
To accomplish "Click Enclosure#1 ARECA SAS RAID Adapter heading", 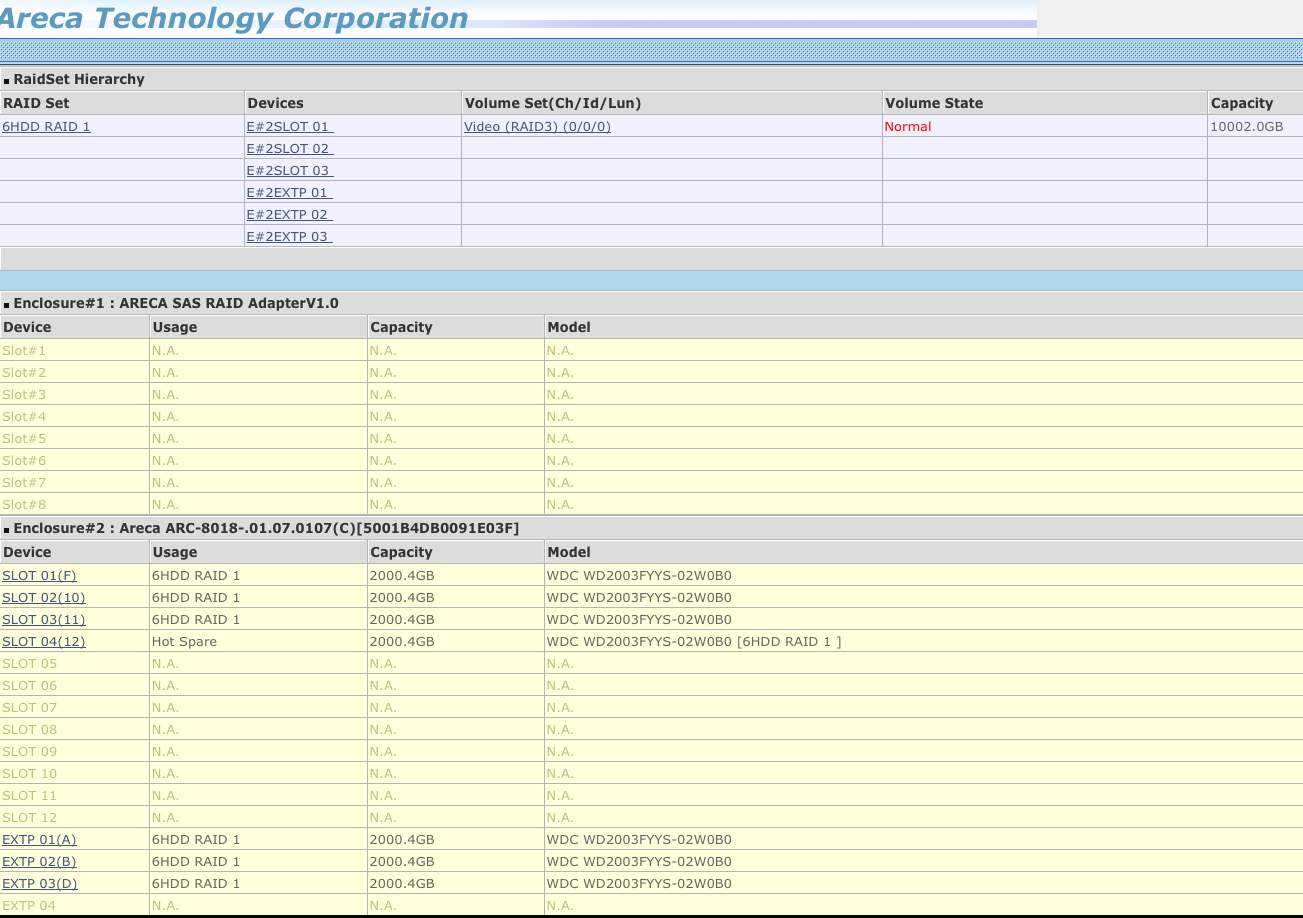I will (x=176, y=303).
